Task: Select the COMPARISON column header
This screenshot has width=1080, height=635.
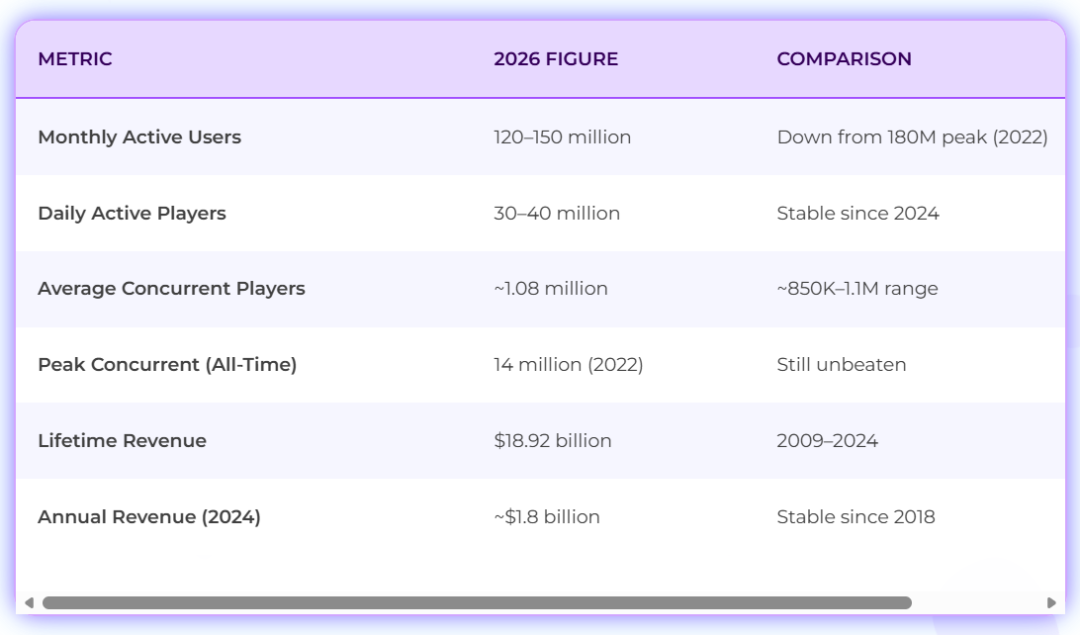Action: click(844, 59)
